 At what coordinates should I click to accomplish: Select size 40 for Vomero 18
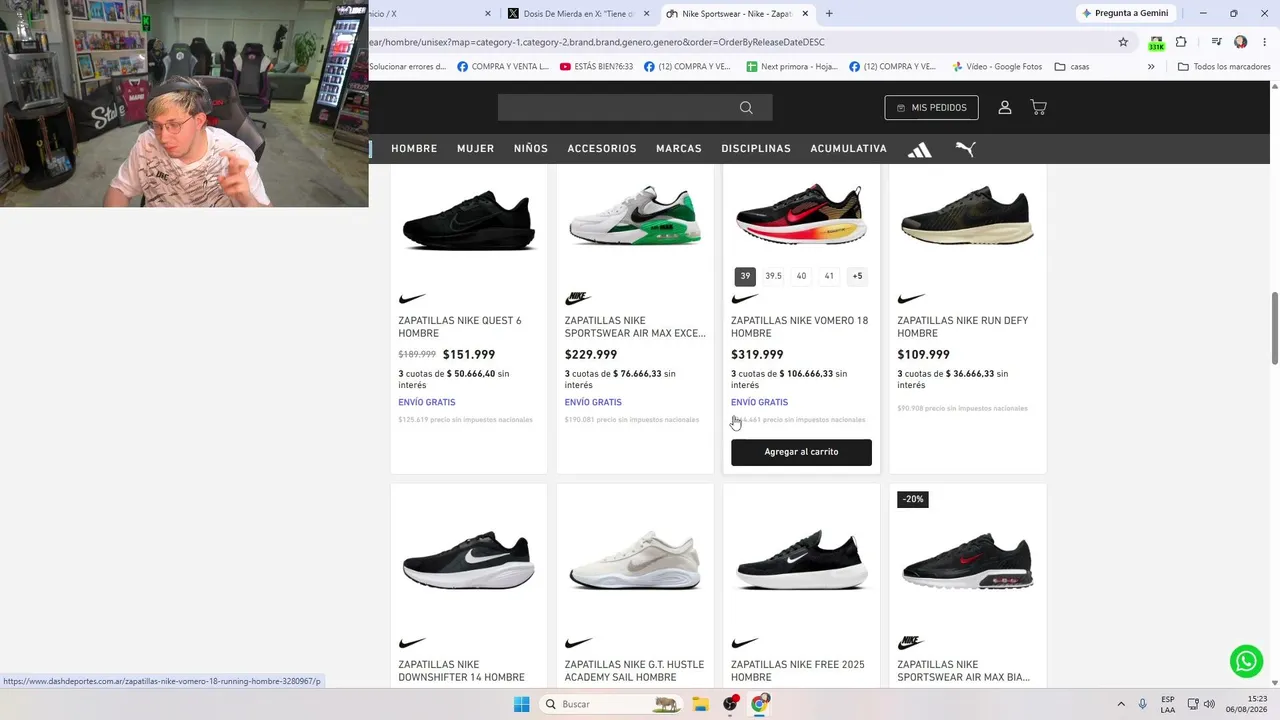[801, 277]
